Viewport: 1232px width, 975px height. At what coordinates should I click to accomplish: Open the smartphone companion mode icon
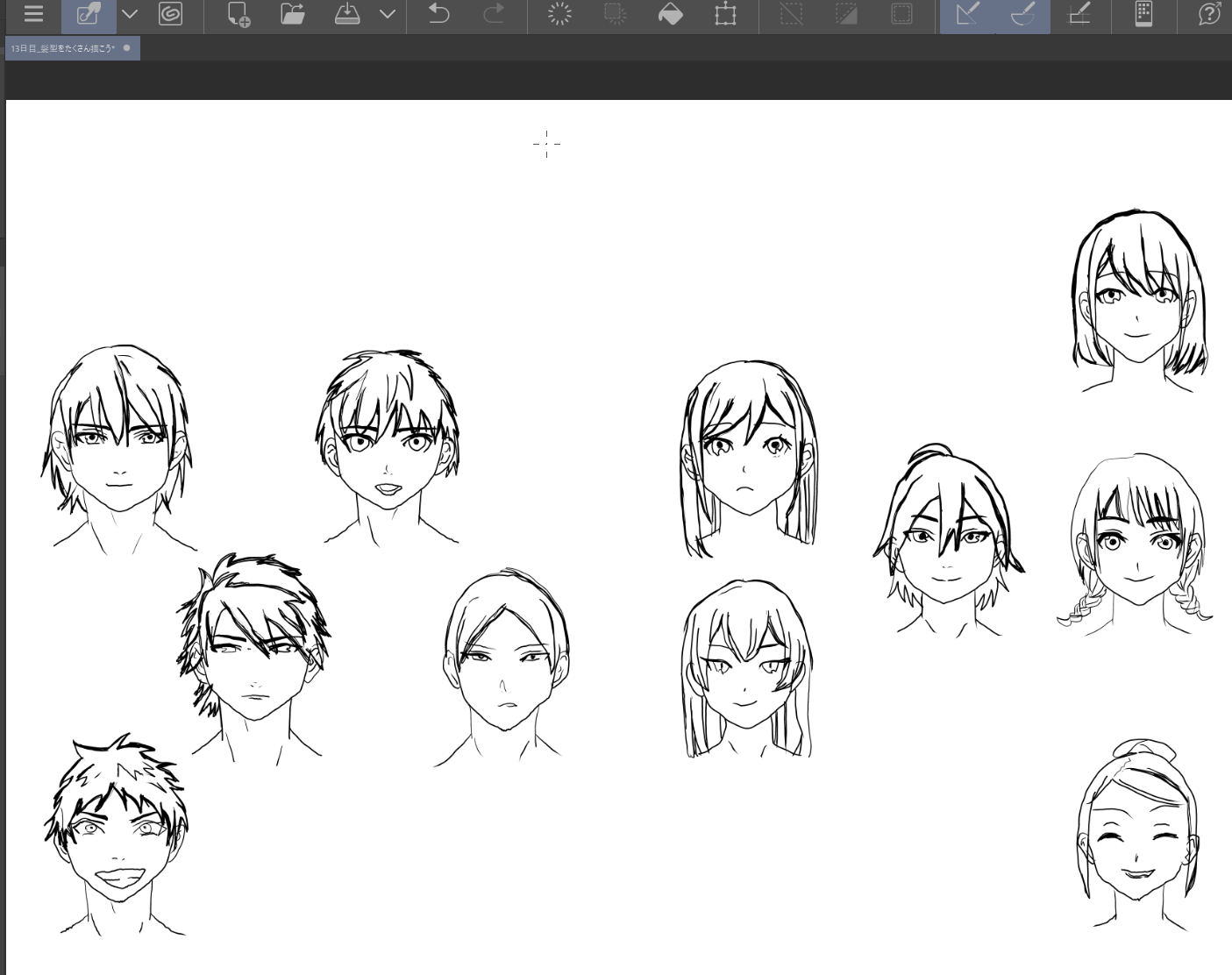1143,15
